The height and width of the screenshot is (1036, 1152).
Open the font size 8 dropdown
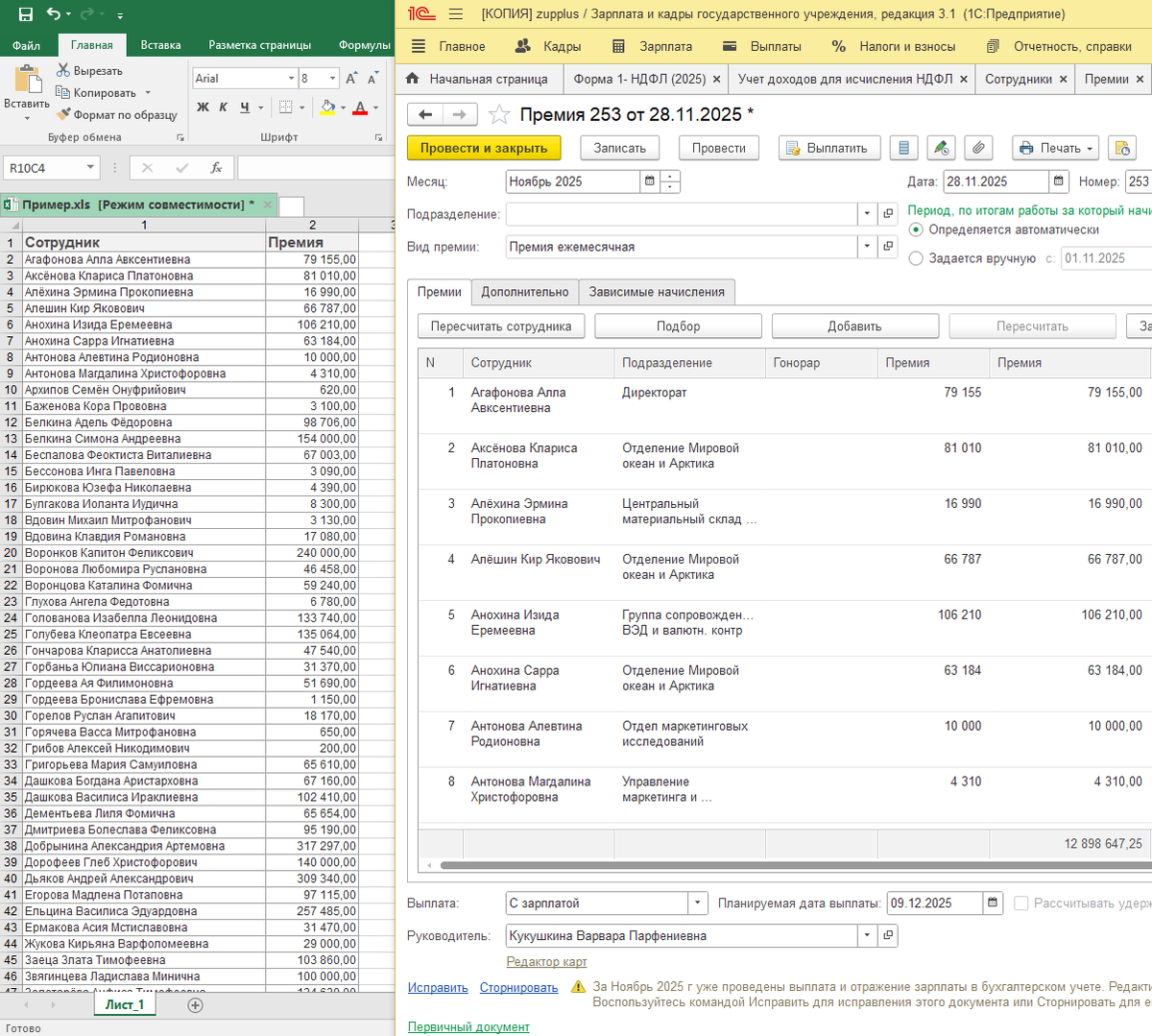pos(333,79)
